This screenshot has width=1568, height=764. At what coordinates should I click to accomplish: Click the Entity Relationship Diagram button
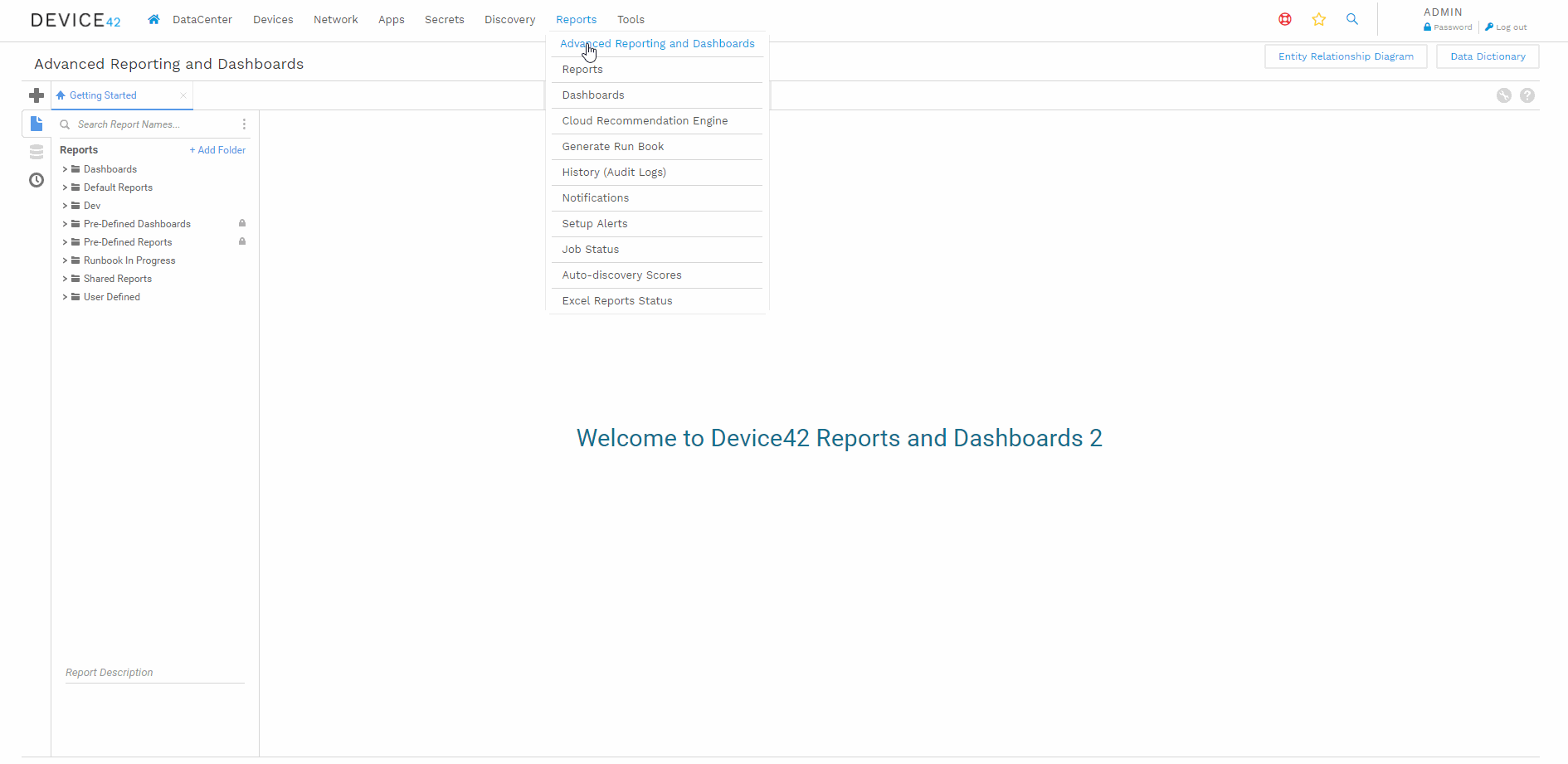click(1345, 56)
